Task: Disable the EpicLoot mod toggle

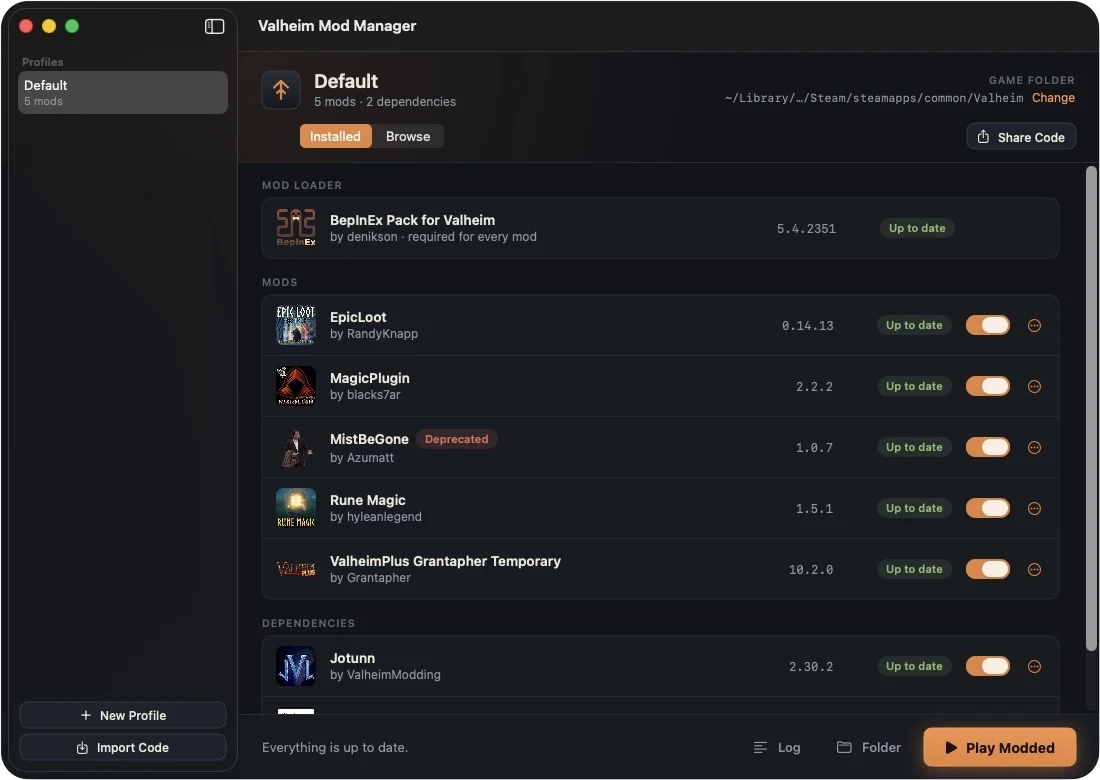Action: coord(988,325)
